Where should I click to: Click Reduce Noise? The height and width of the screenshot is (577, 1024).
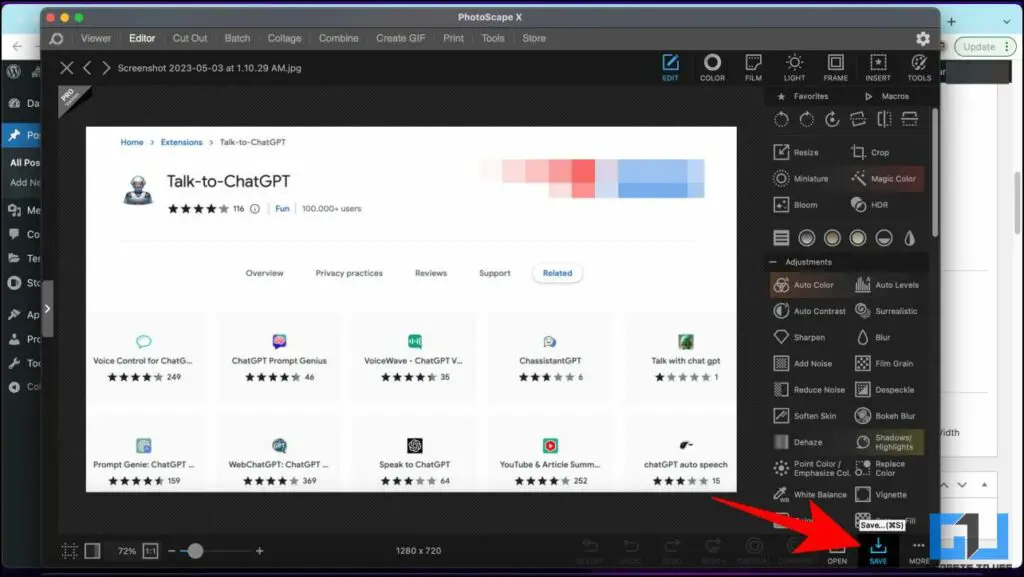coord(809,390)
